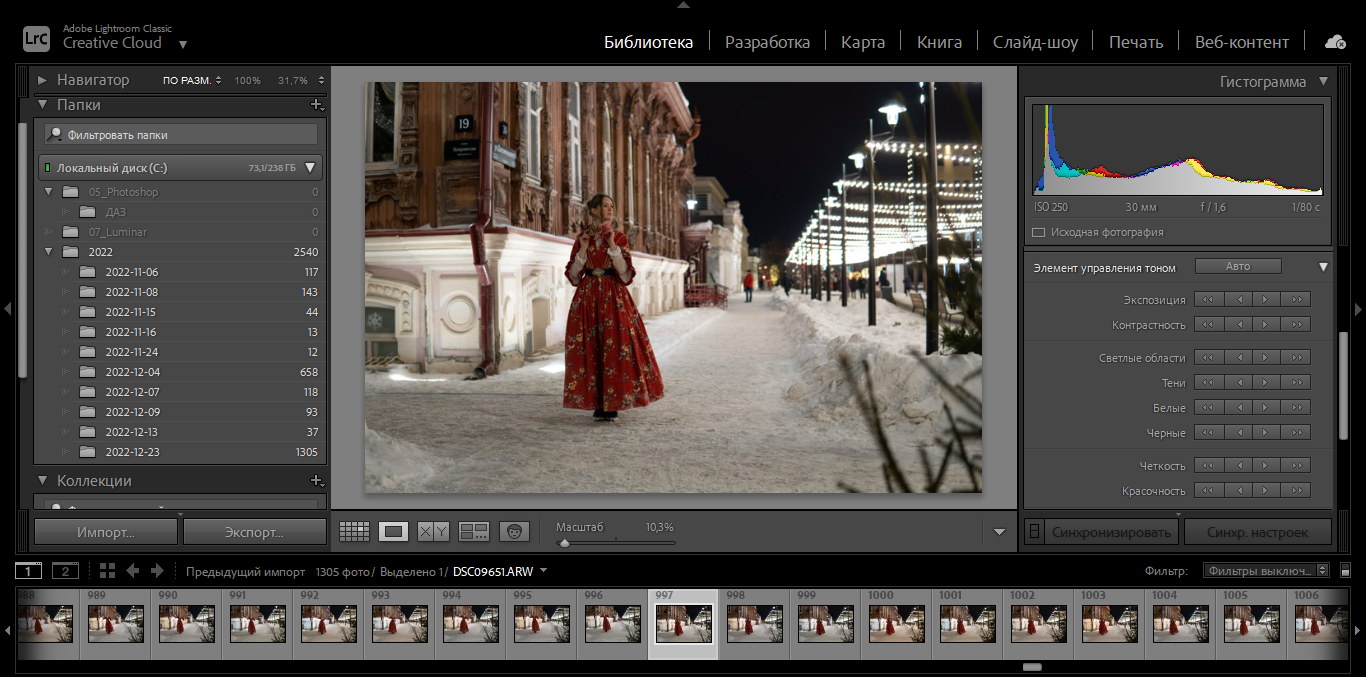Click the cloud sync status icon

coord(1334,42)
